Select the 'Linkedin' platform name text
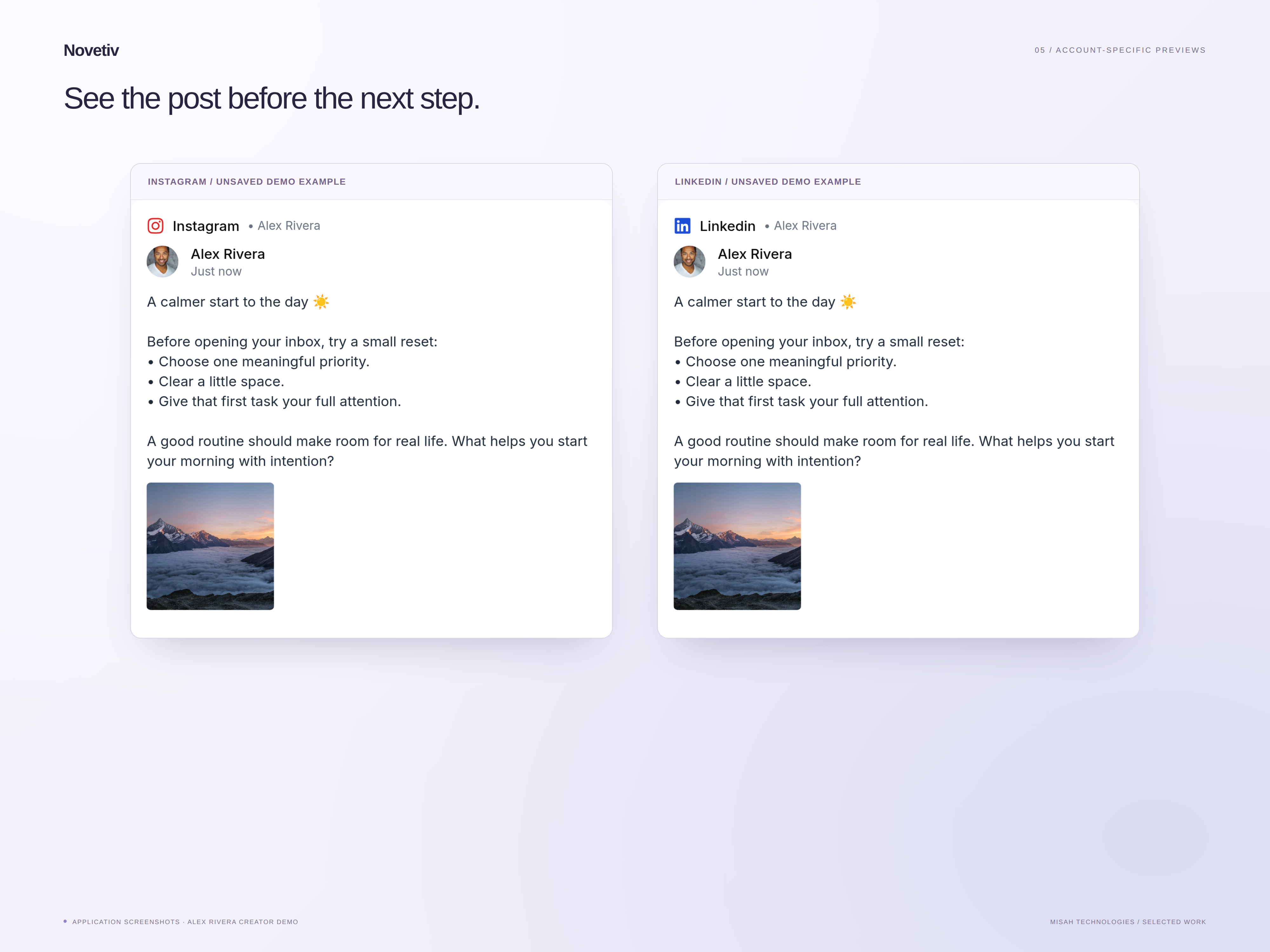This screenshot has height=952, width=1270. [727, 226]
